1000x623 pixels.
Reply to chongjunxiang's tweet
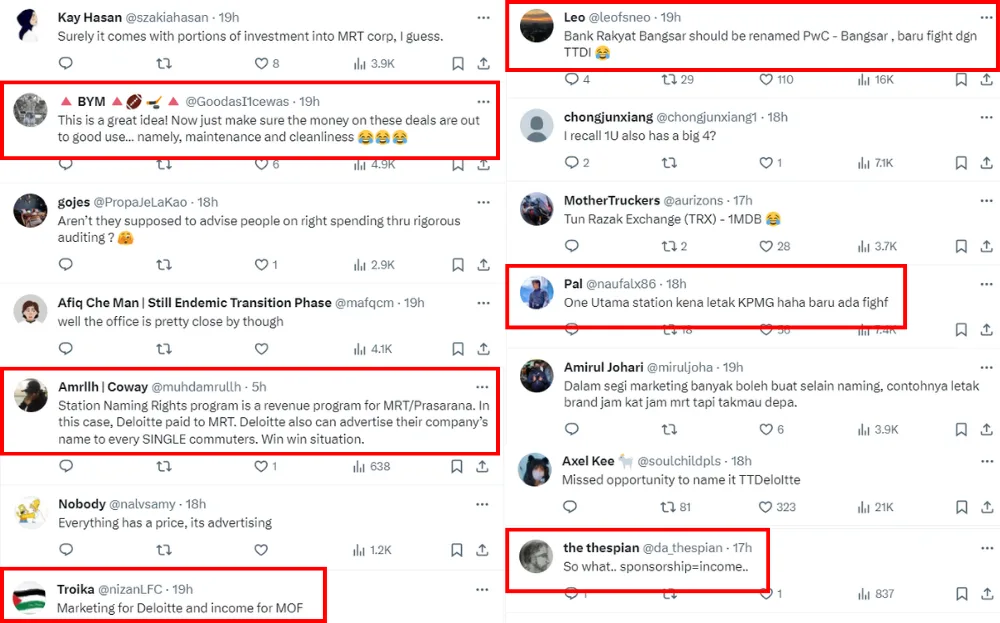[572, 163]
